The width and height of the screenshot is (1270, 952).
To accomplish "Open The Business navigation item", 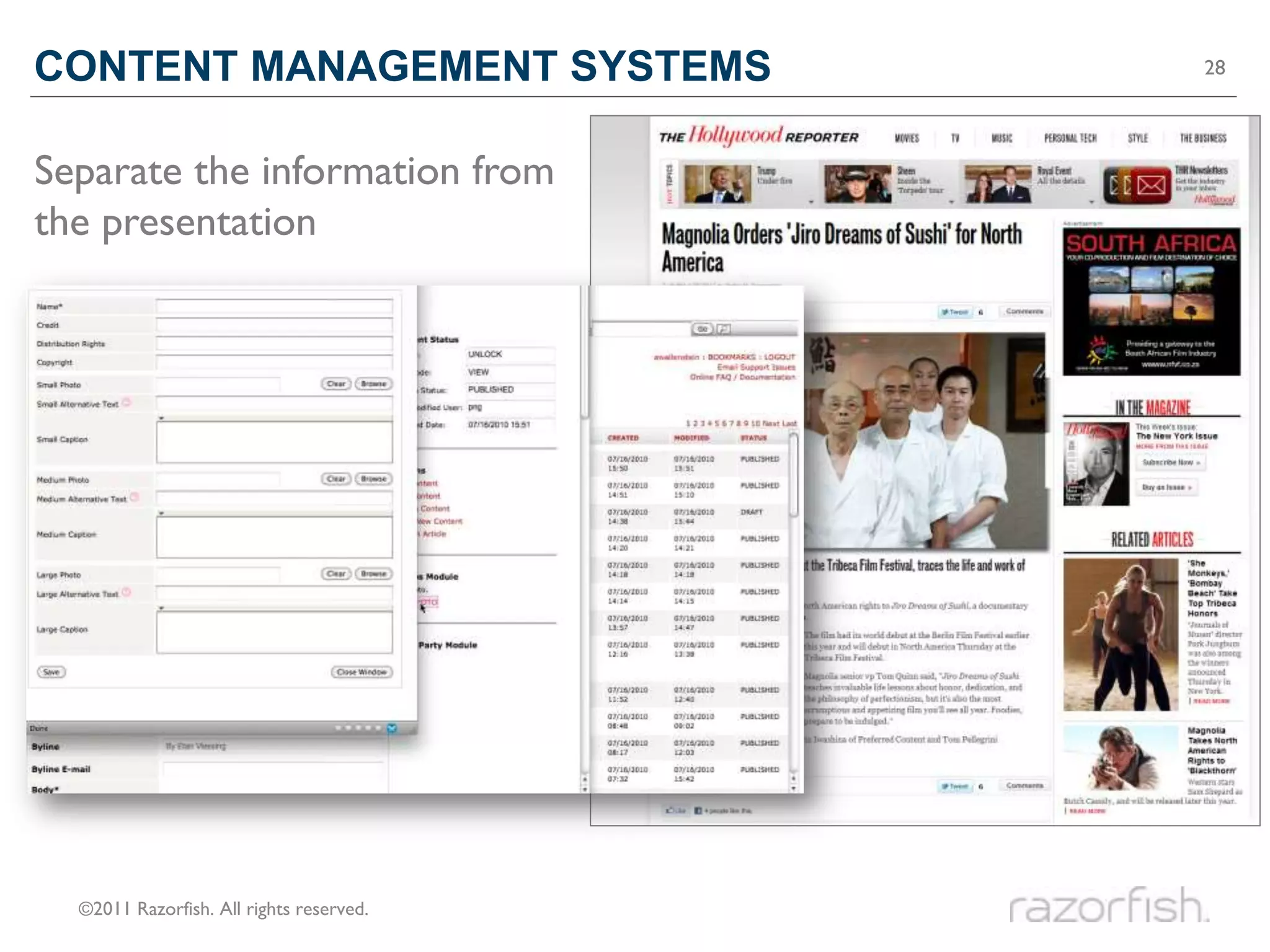I will [x=1203, y=138].
